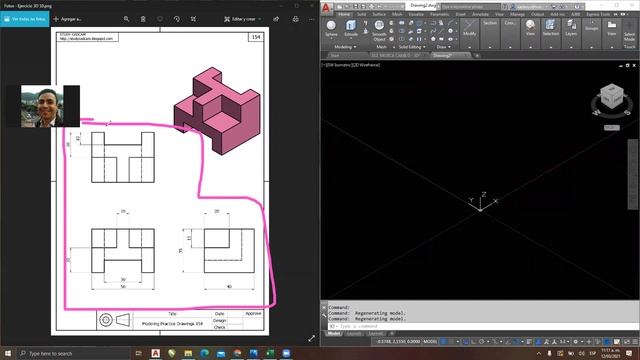
Task: Click the command line customize wrench icon
Action: coord(324,315)
